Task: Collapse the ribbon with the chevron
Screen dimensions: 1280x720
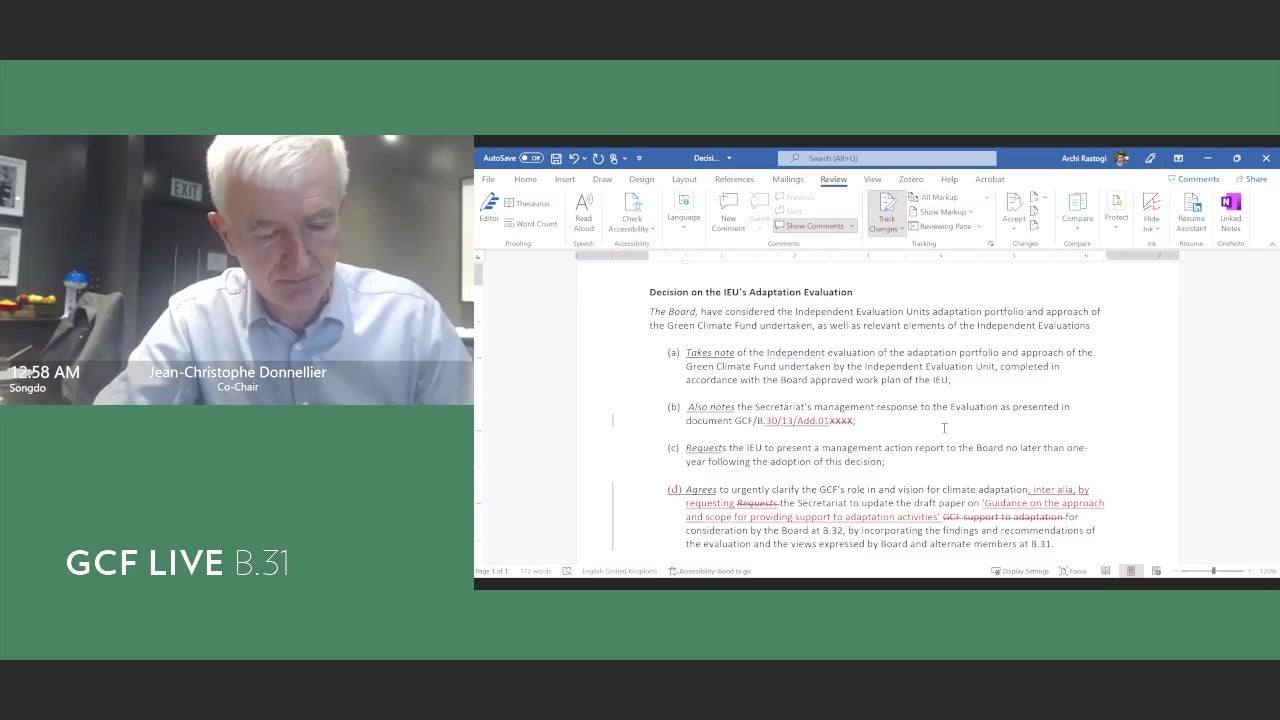Action: 1272,243
